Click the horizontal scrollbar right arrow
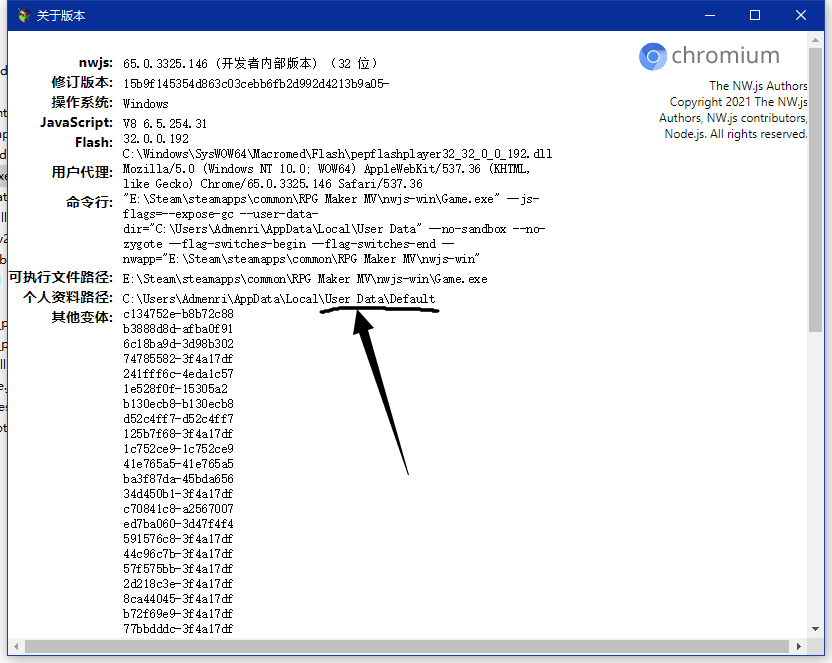The height and width of the screenshot is (663, 832). click(799, 647)
